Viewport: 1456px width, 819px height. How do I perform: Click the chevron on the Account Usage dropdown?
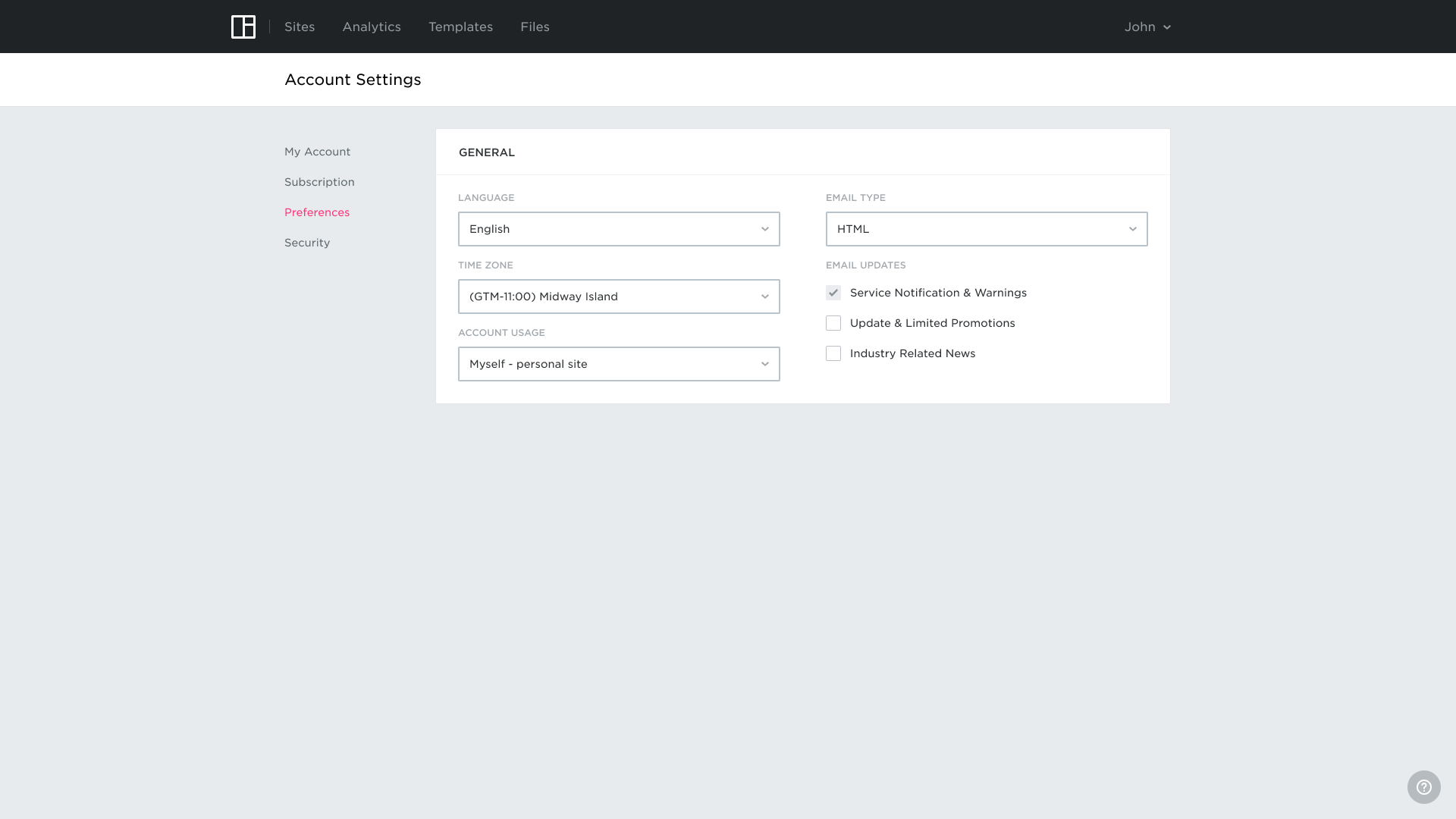click(765, 364)
